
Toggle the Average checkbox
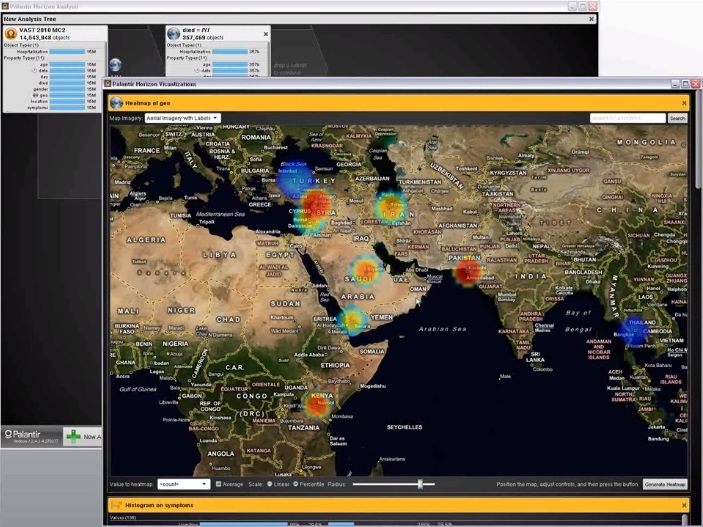[218, 484]
